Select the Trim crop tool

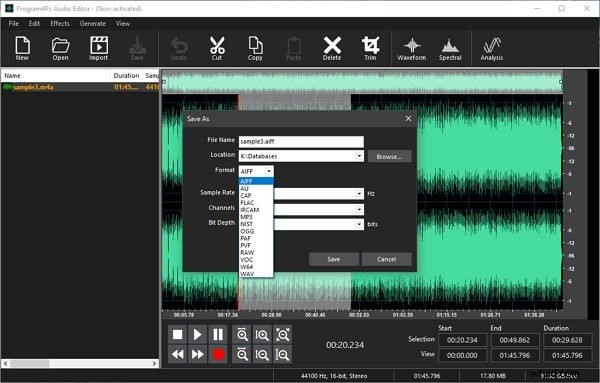tap(370, 48)
